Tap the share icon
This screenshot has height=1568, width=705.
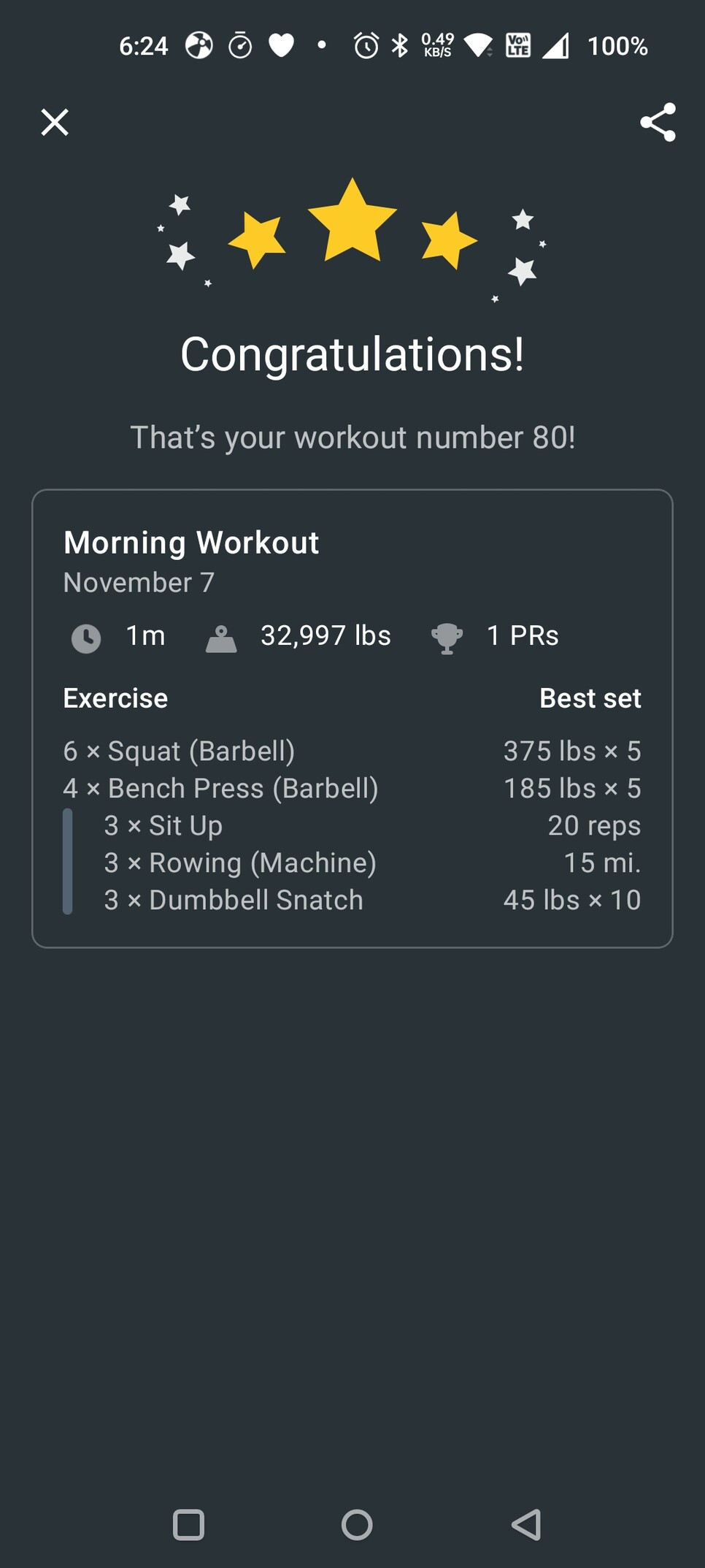pyautogui.click(x=658, y=122)
